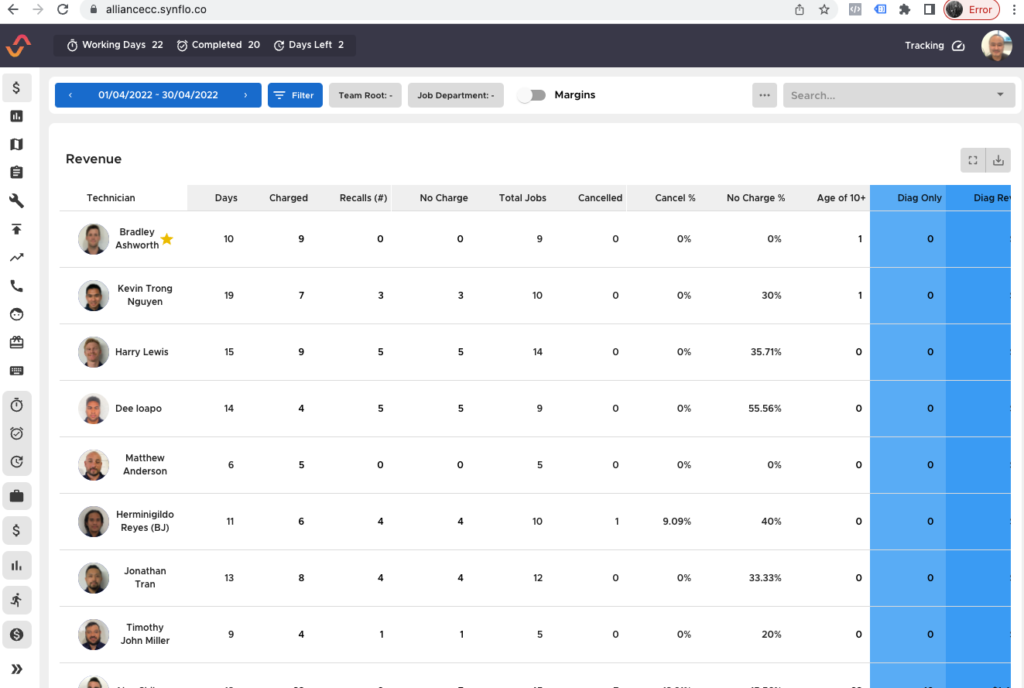Click the wrench icon in sidebar
Viewport: 1024px width, 688px height.
coord(16,201)
